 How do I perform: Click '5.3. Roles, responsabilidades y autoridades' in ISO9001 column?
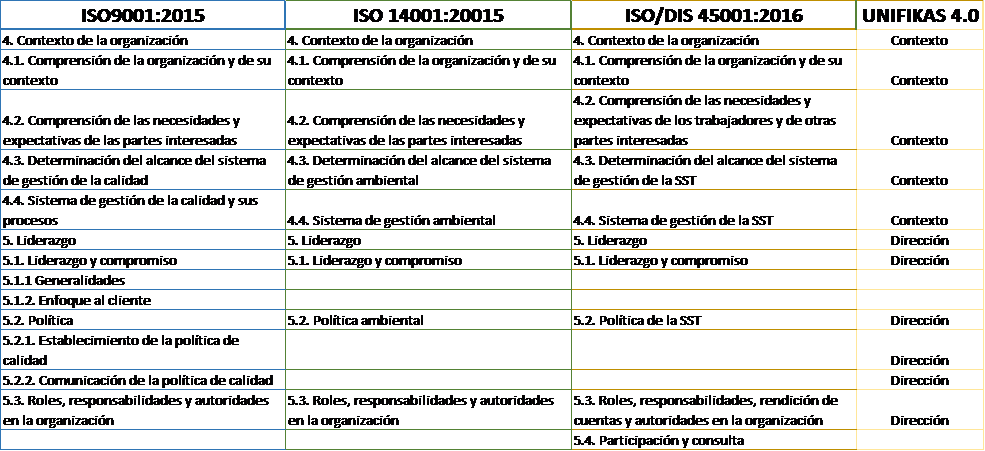tap(143, 411)
